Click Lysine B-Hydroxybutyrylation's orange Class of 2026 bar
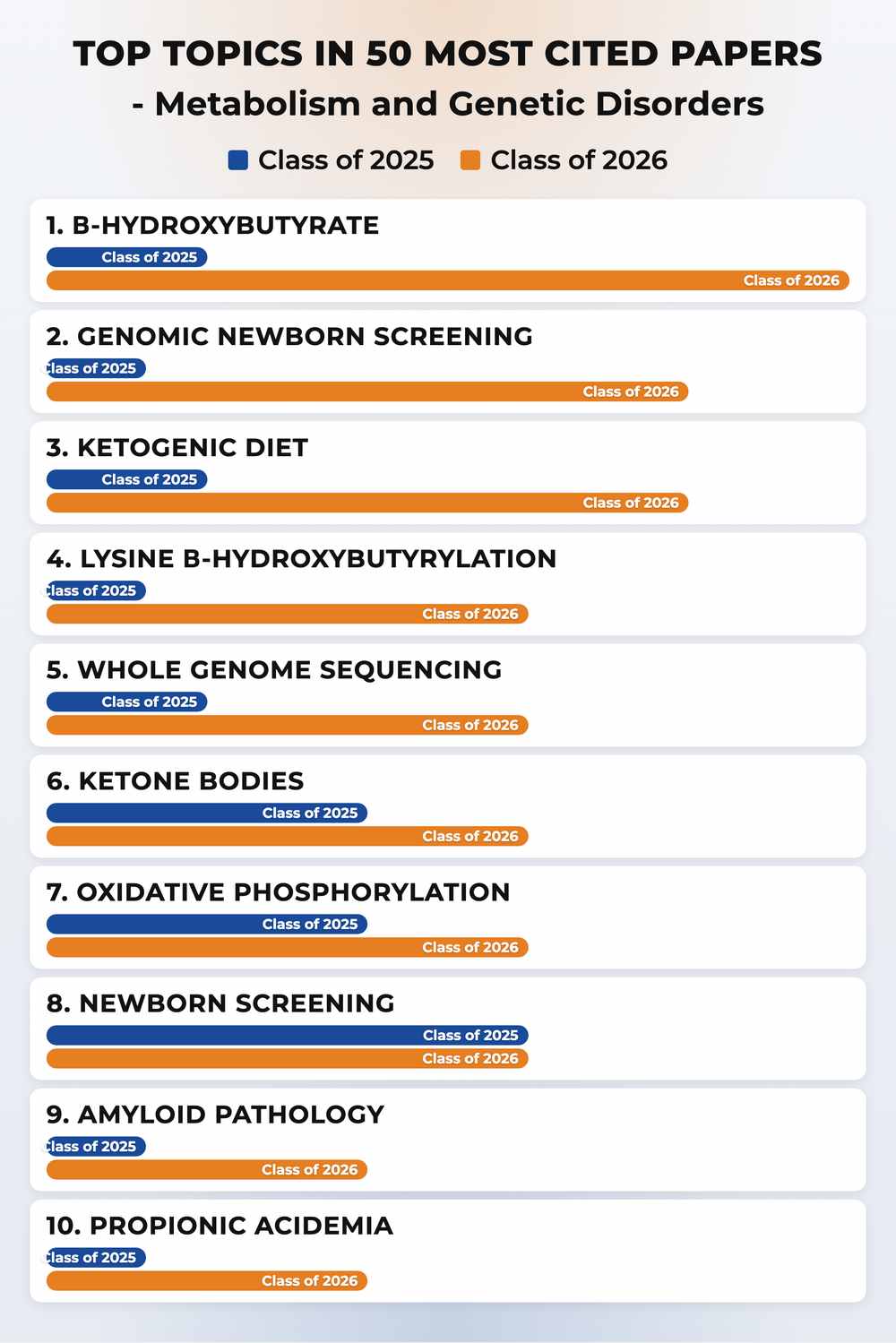 click(x=288, y=614)
